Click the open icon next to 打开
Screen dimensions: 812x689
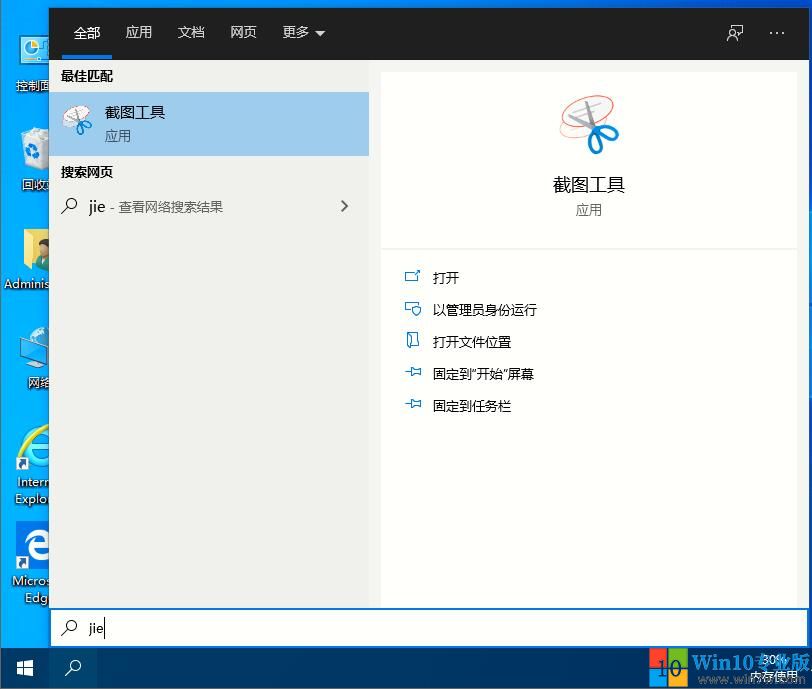click(412, 276)
